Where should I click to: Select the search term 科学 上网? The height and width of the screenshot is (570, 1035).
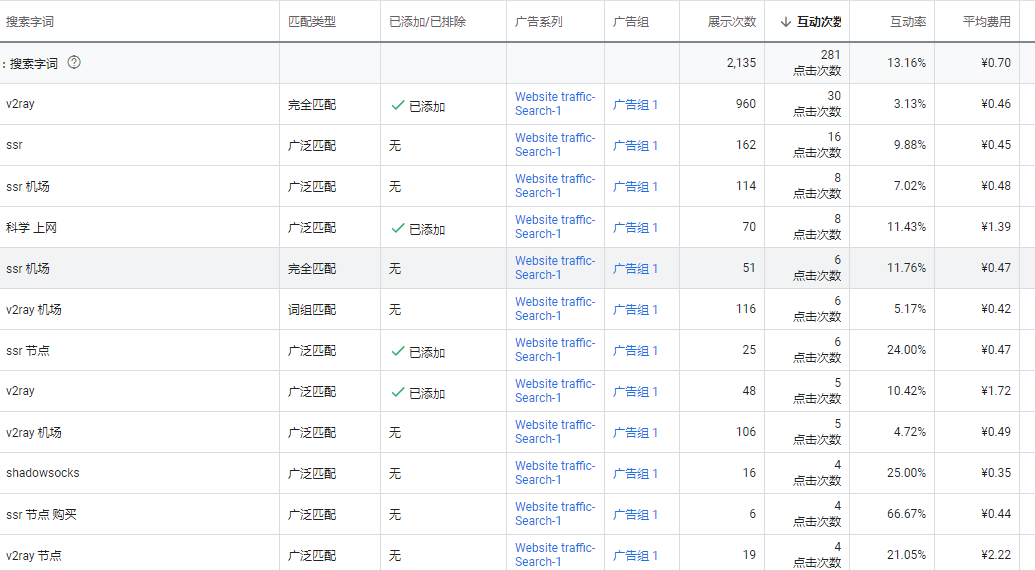click(31, 228)
